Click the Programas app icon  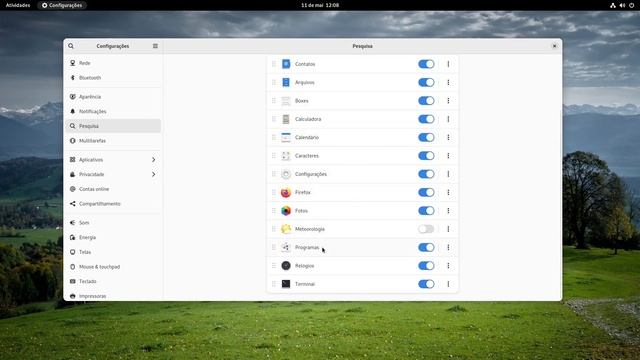click(286, 247)
